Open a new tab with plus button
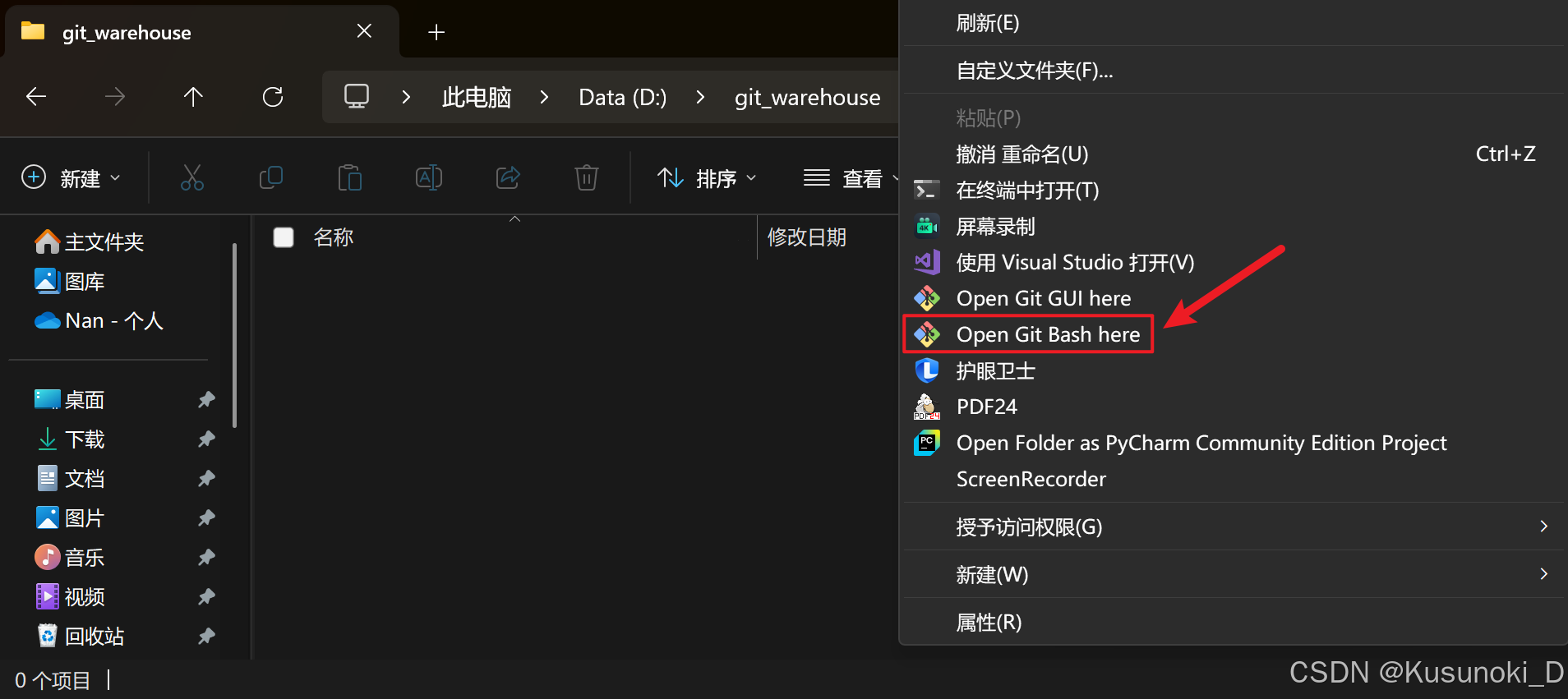The image size is (1568, 699). pos(436,32)
